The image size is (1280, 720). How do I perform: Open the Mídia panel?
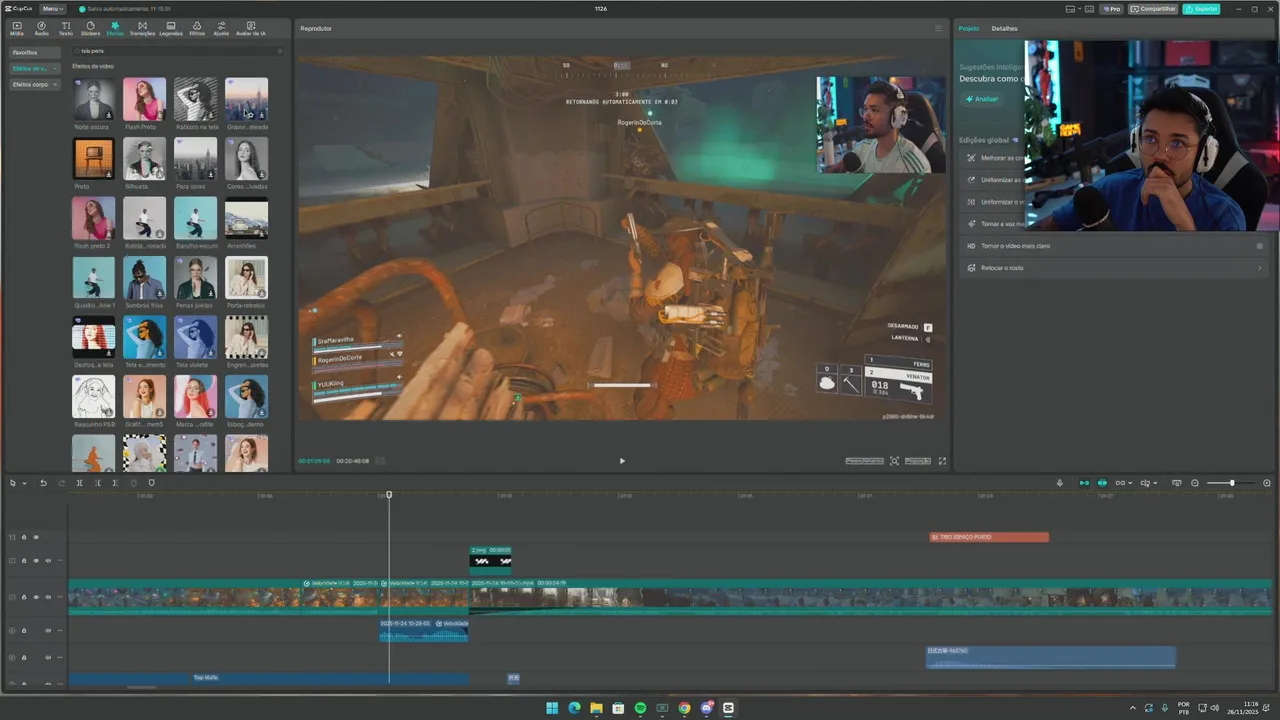pos(16,28)
